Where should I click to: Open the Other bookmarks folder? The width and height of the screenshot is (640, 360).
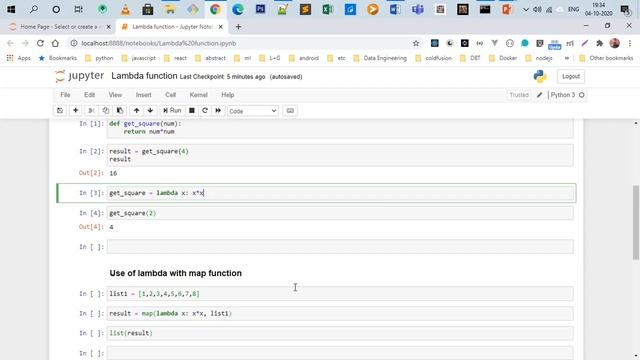(x=606, y=58)
